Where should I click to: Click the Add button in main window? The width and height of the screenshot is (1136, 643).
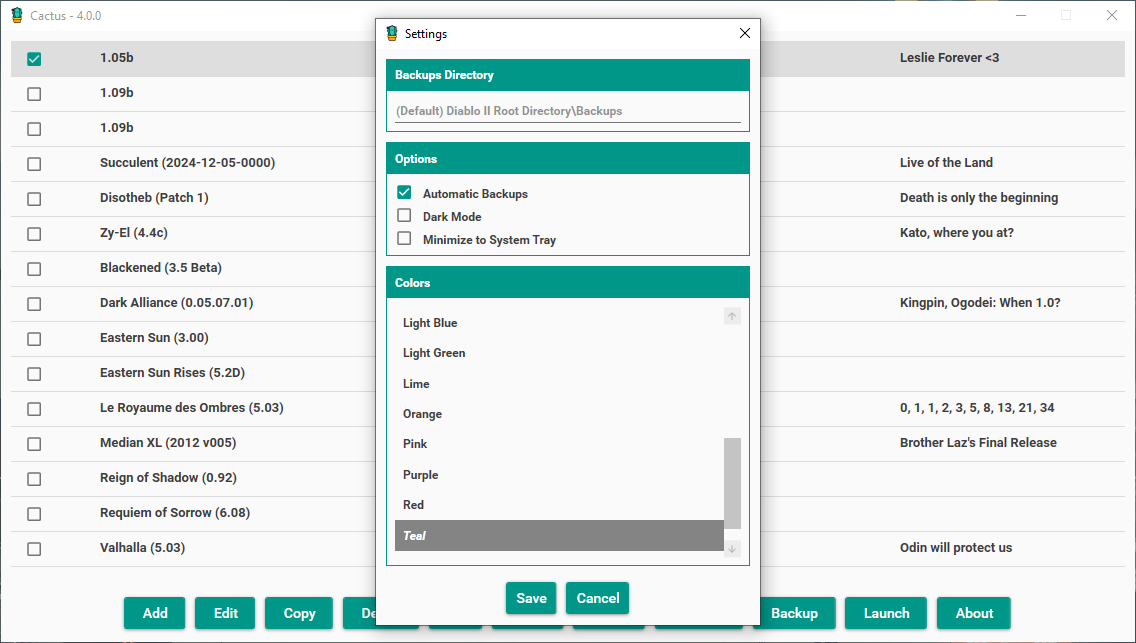click(x=154, y=613)
